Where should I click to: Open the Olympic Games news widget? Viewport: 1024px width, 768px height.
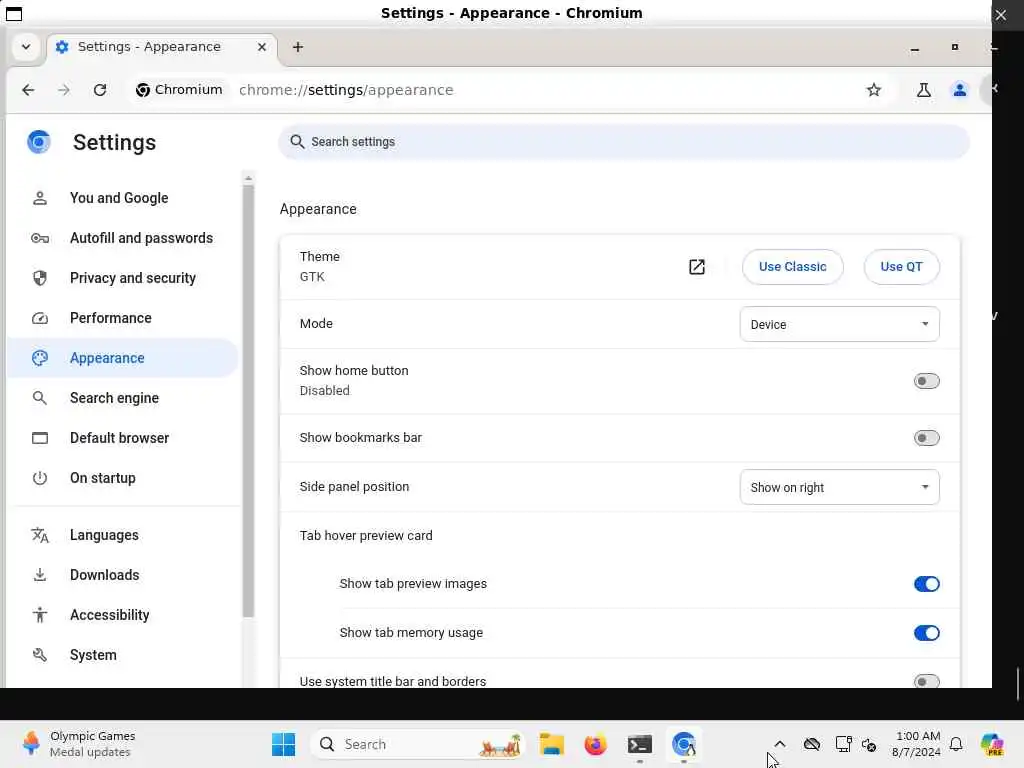pyautogui.click(x=78, y=744)
